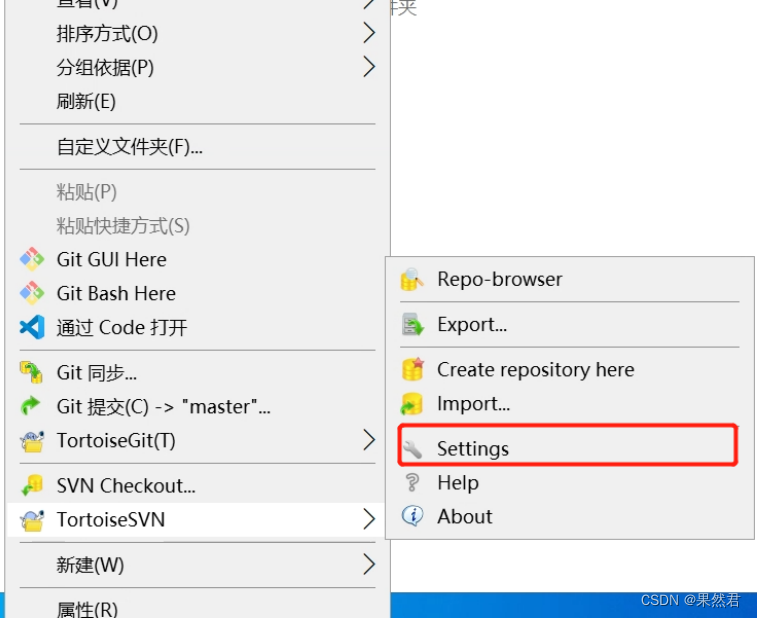Viewport: 757px width, 618px height.
Task: Choose Git 提交(C) -> "master"... label
Action: [x=164, y=407]
